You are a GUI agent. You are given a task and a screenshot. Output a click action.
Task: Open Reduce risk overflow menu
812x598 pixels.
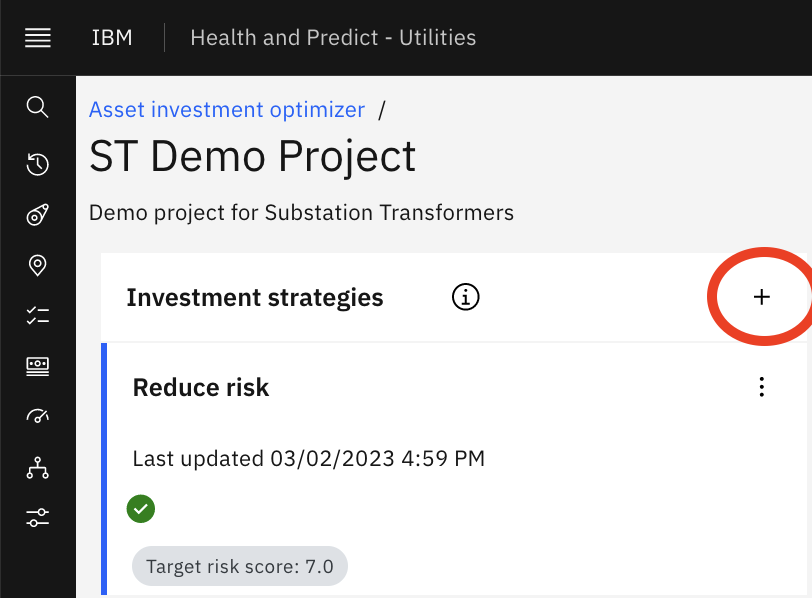pos(761,387)
